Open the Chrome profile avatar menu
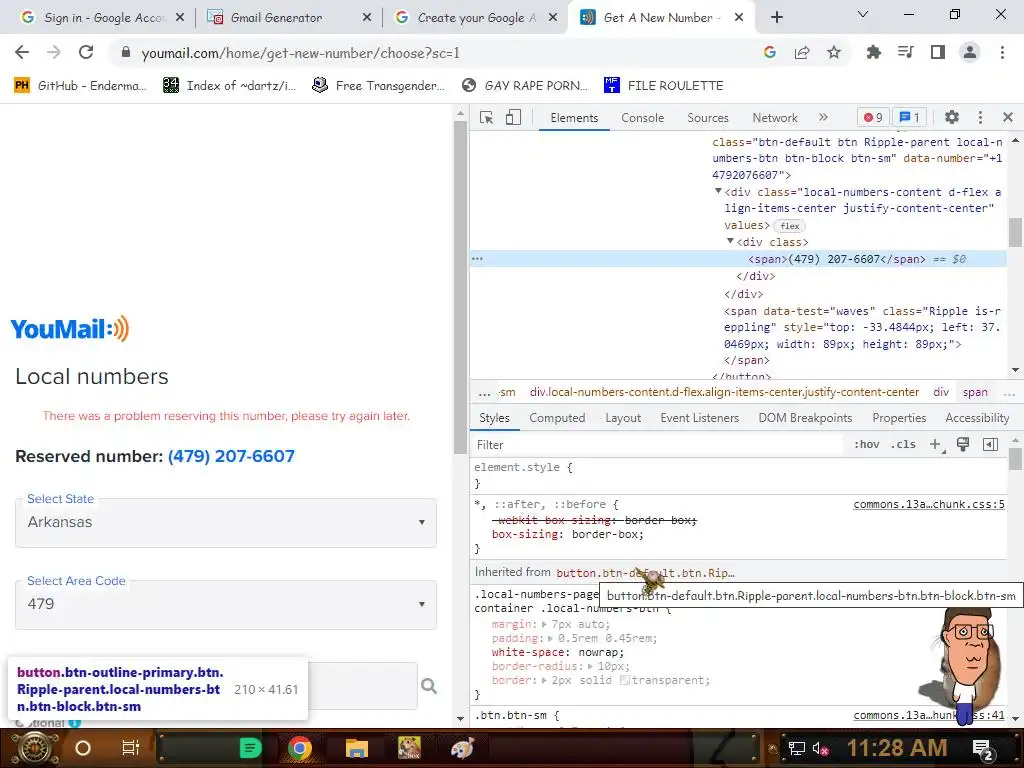Image resolution: width=1024 pixels, height=768 pixels. [x=970, y=52]
